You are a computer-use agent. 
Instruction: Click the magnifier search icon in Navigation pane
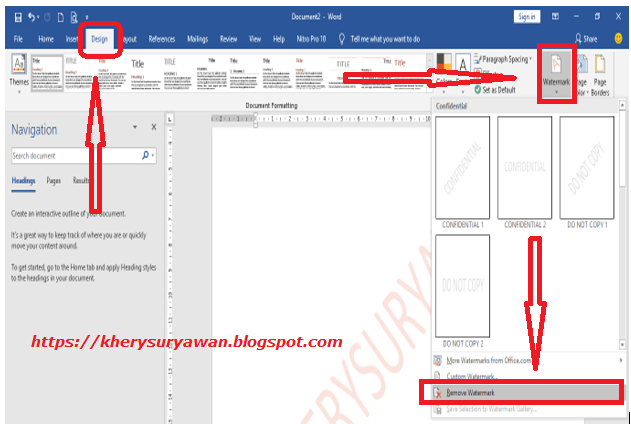145,155
